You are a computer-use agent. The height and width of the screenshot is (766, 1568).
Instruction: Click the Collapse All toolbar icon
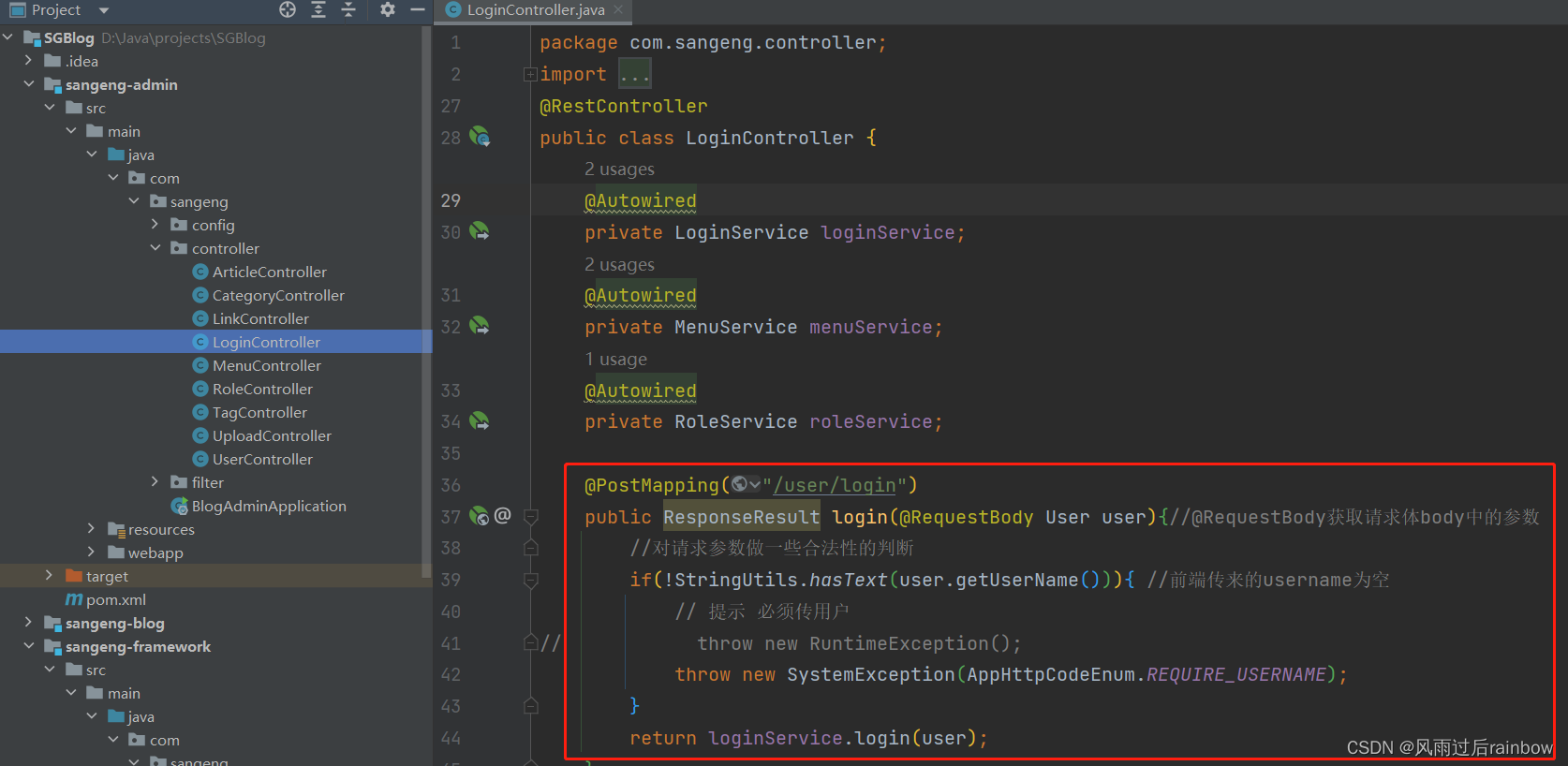[x=348, y=9]
